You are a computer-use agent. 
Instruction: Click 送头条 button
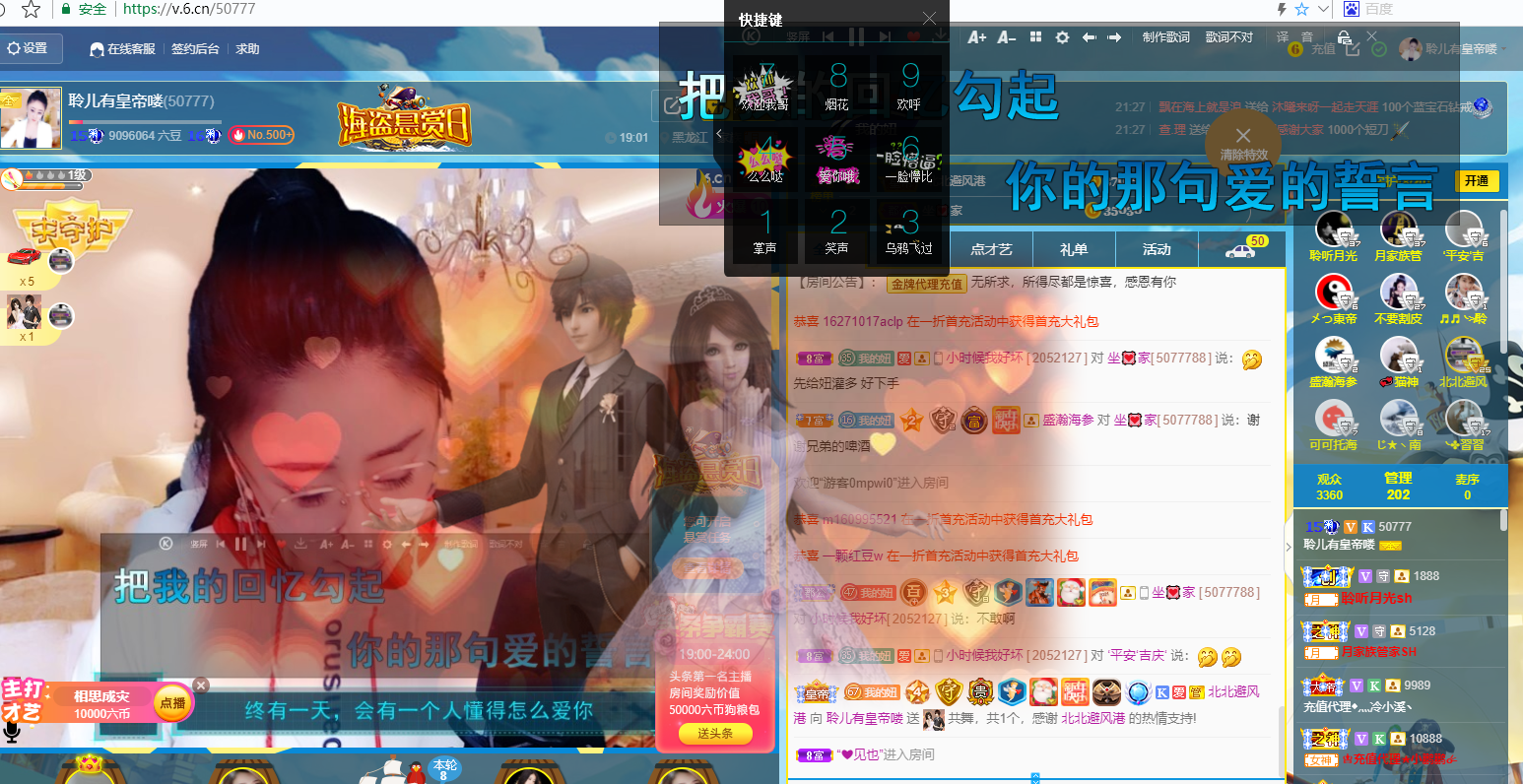(x=715, y=733)
